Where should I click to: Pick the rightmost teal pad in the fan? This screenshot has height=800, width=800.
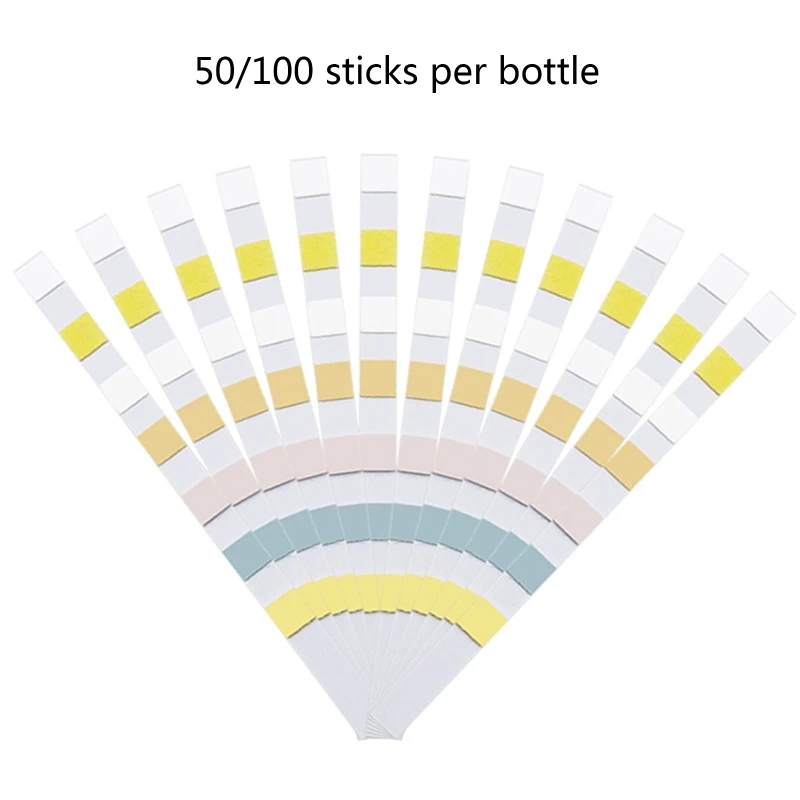pyautogui.click(x=532, y=569)
